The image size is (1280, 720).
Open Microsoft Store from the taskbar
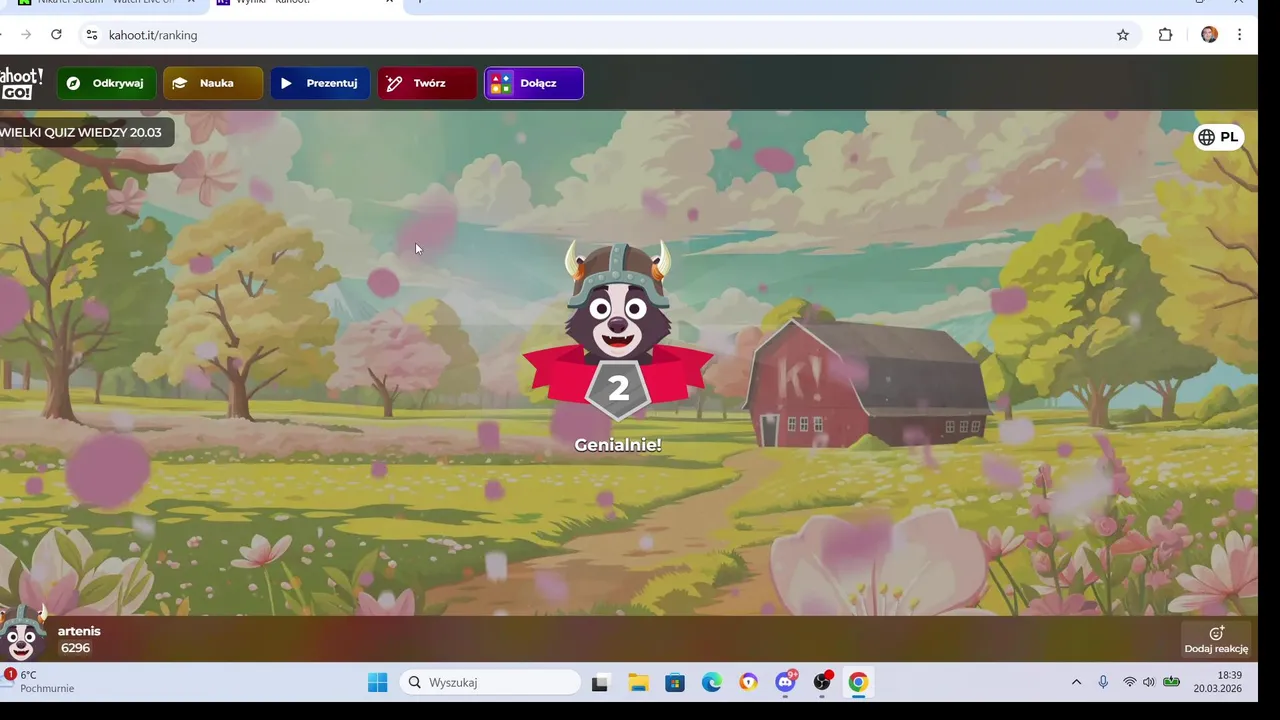click(675, 683)
